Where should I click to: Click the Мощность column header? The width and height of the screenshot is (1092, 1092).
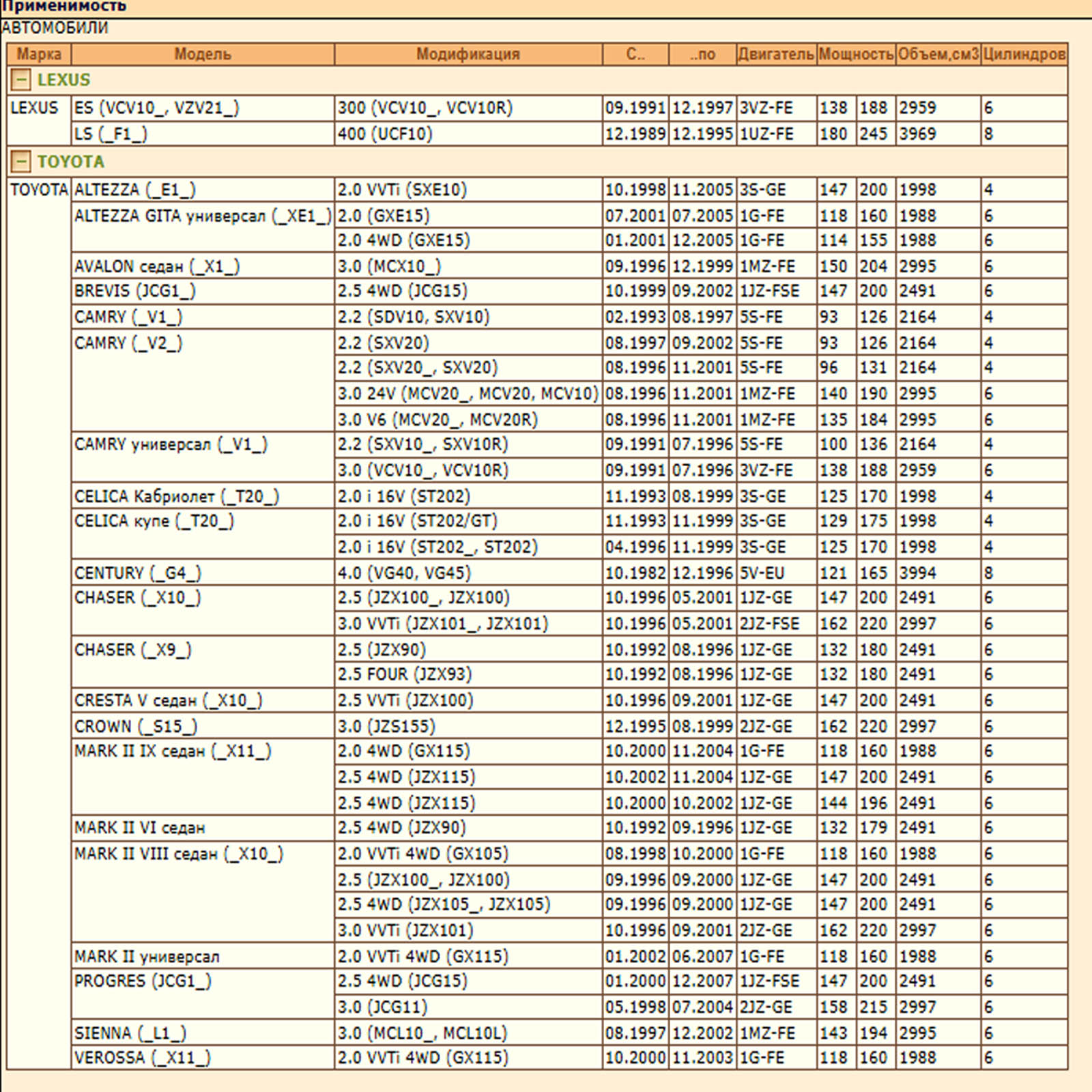(x=856, y=54)
